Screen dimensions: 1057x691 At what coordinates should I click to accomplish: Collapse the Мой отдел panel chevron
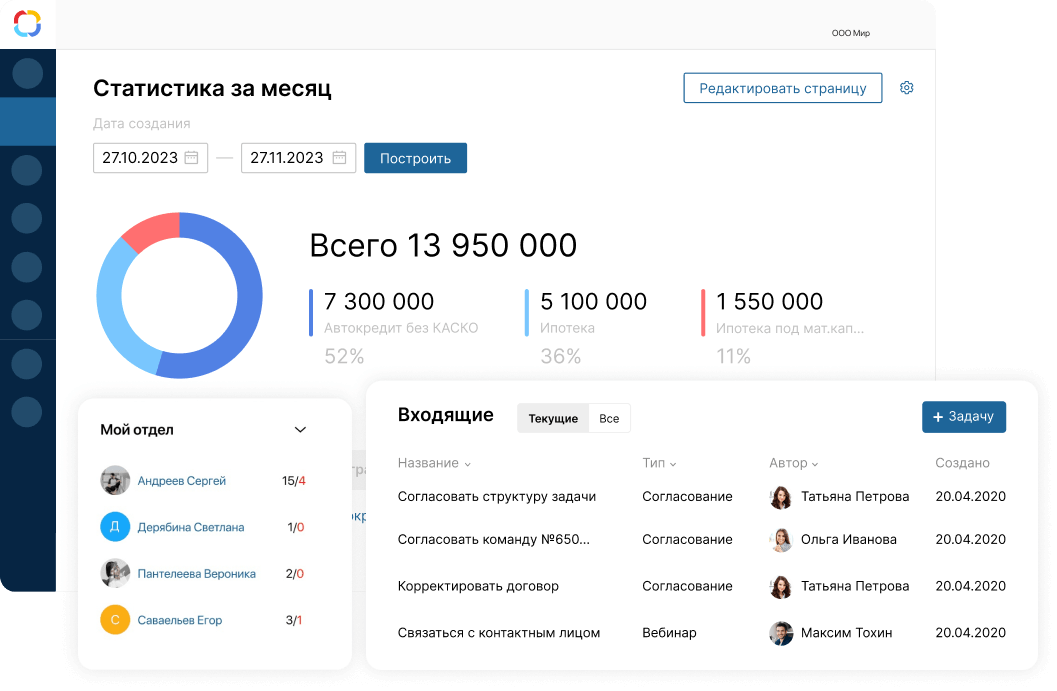click(300, 430)
